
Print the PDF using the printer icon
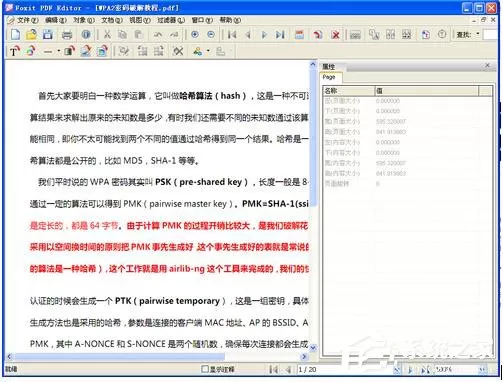point(67,35)
